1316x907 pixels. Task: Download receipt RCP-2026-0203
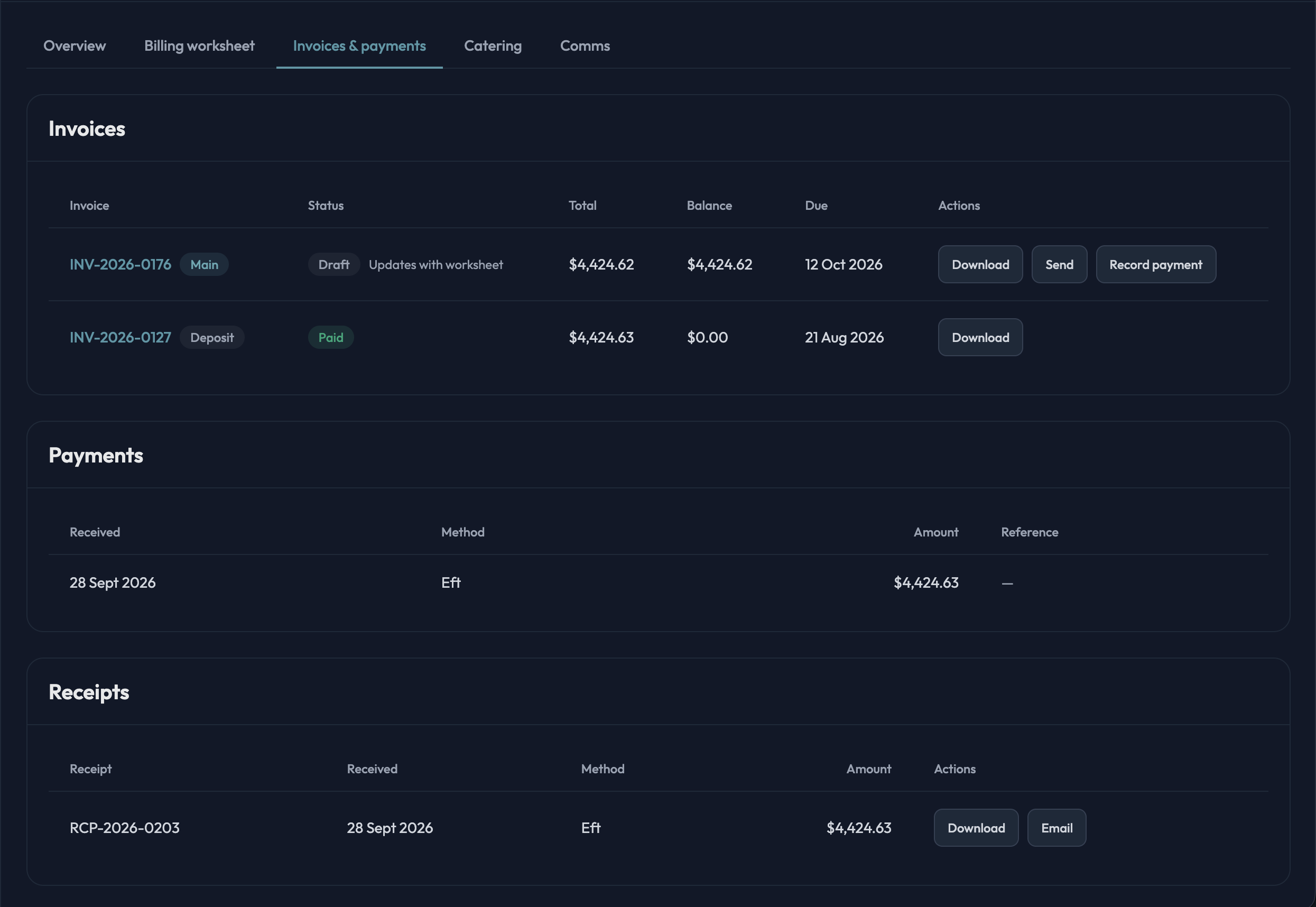(x=976, y=827)
